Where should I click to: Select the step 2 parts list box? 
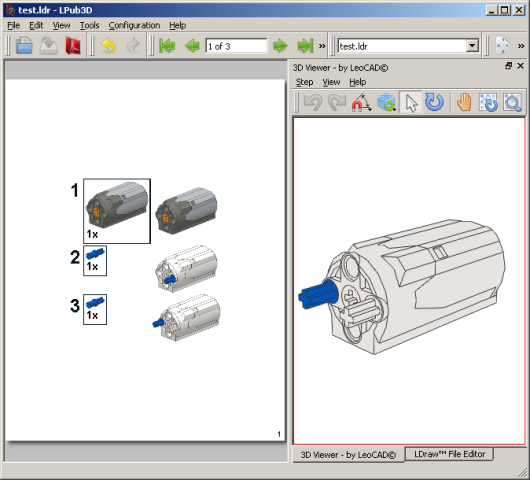[x=95, y=261]
